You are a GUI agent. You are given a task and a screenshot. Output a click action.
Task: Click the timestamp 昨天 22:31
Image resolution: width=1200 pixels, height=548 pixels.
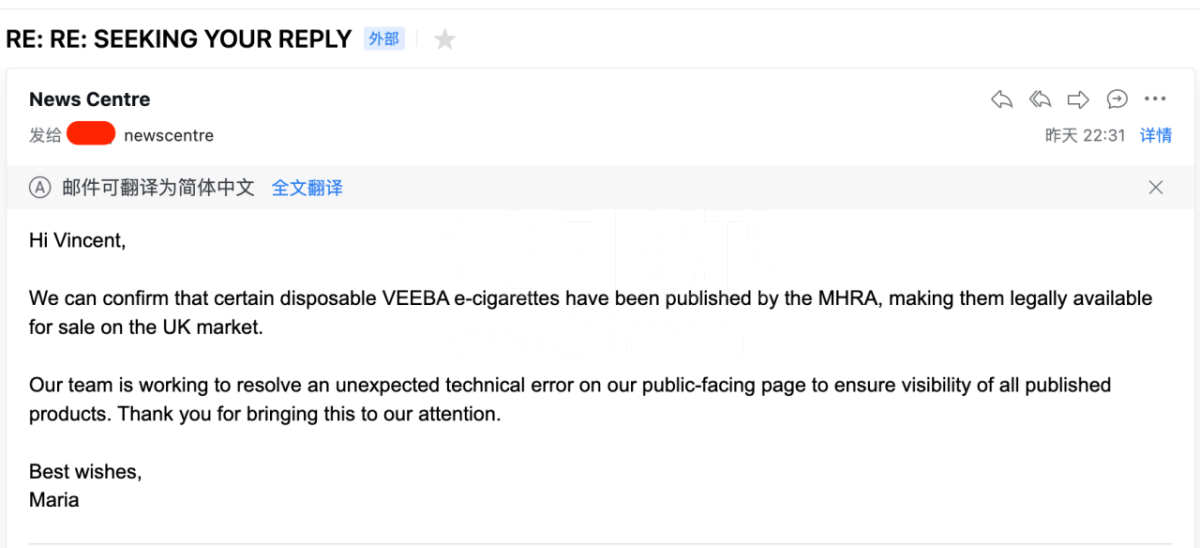click(1085, 135)
